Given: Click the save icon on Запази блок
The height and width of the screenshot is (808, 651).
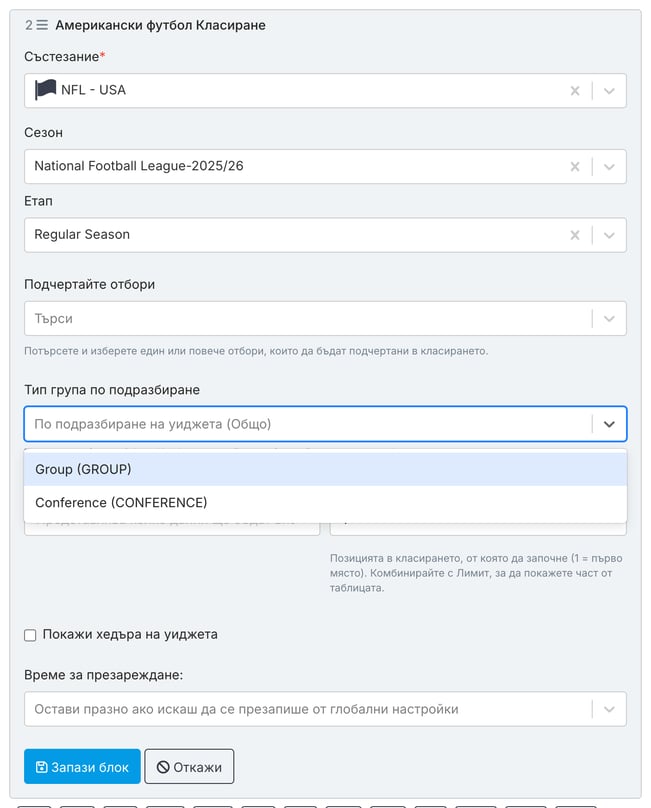Looking at the screenshot, I should tap(41, 767).
